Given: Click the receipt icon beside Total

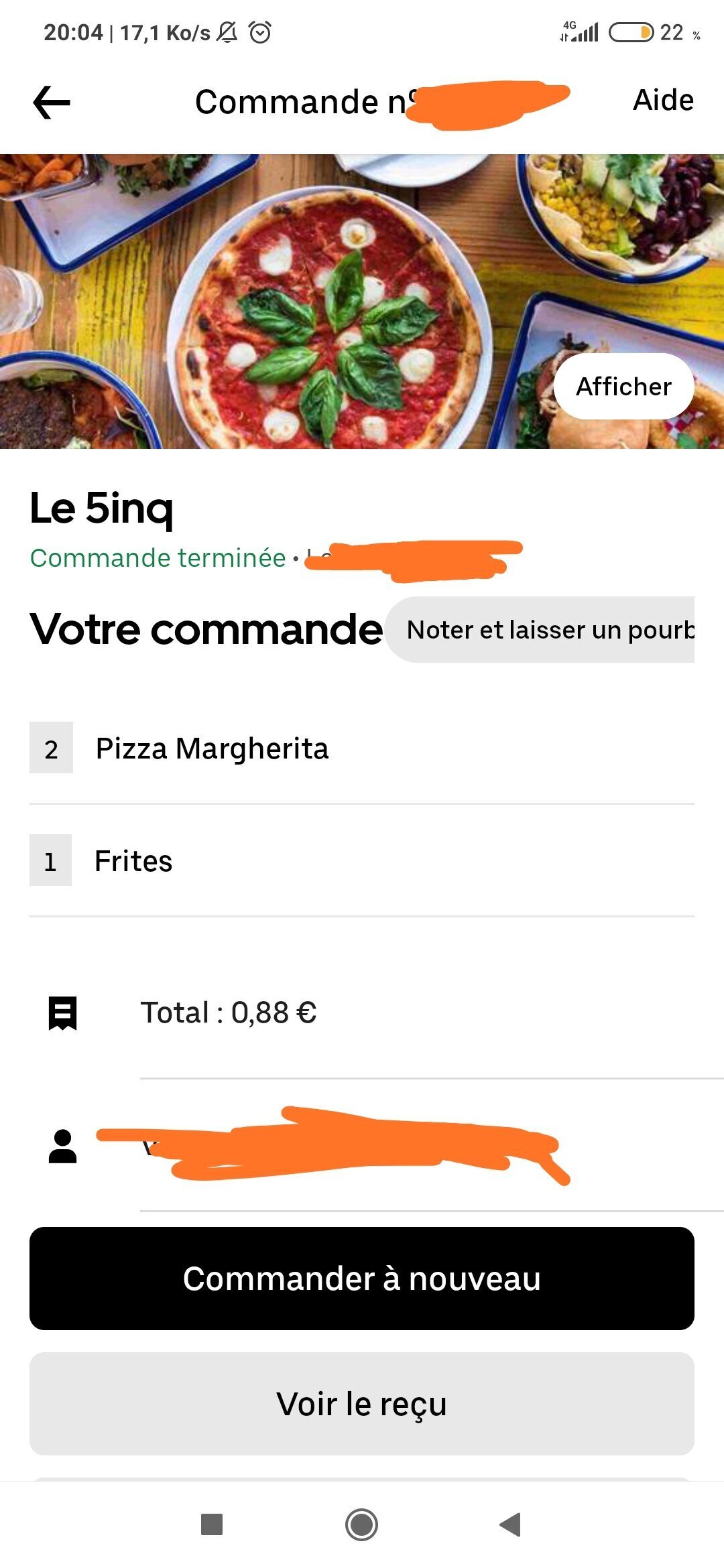Looking at the screenshot, I should tap(62, 1012).
